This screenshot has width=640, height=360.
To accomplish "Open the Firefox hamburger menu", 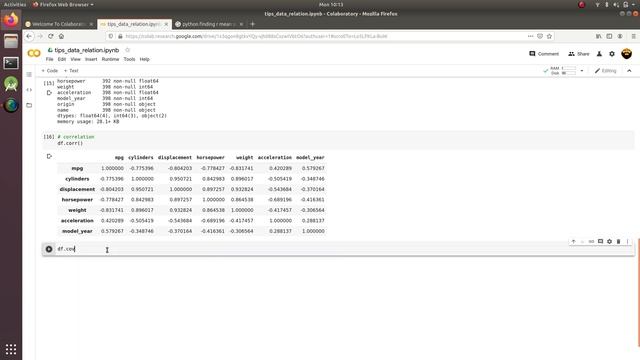I will point(633,36).
